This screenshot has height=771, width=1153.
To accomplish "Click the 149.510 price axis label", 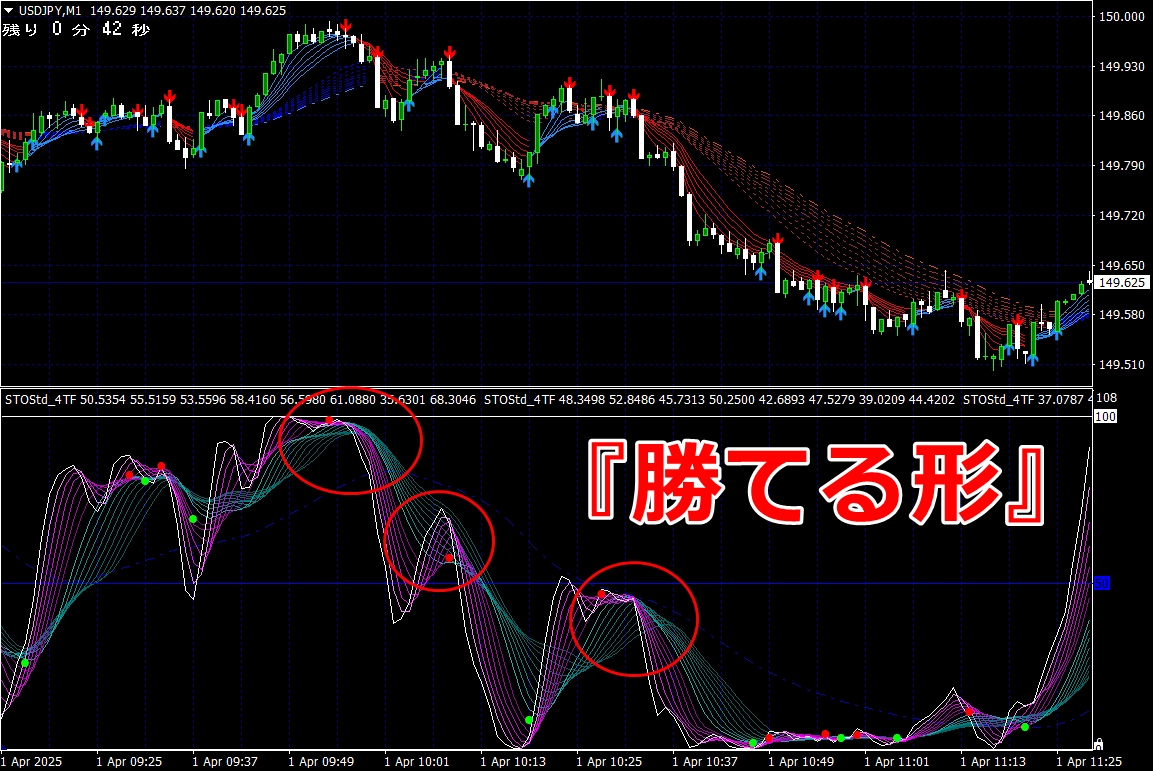I will click(1121, 365).
